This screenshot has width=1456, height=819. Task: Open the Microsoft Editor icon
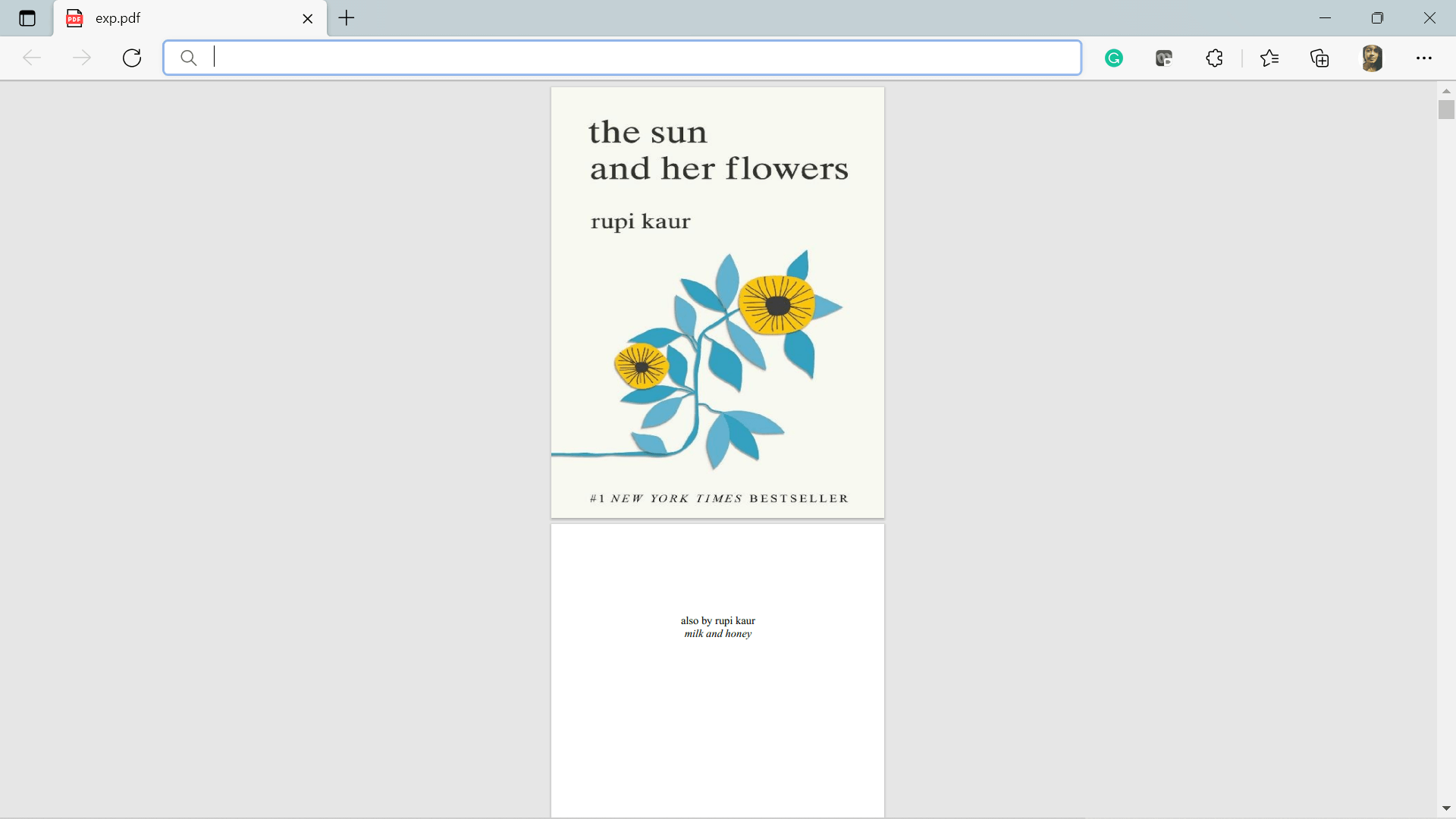(1163, 57)
